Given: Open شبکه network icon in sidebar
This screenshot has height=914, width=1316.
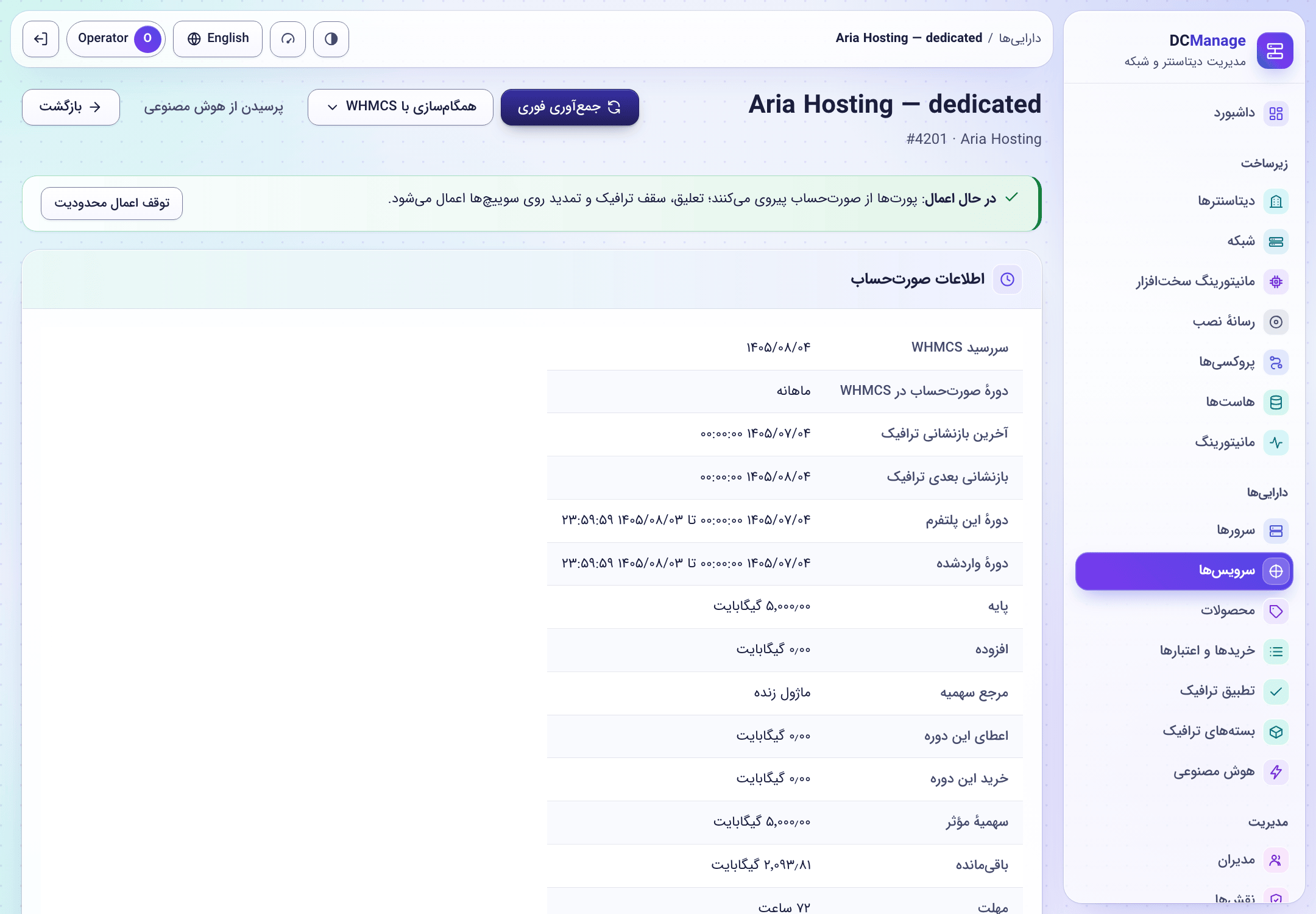Looking at the screenshot, I should point(1276,241).
